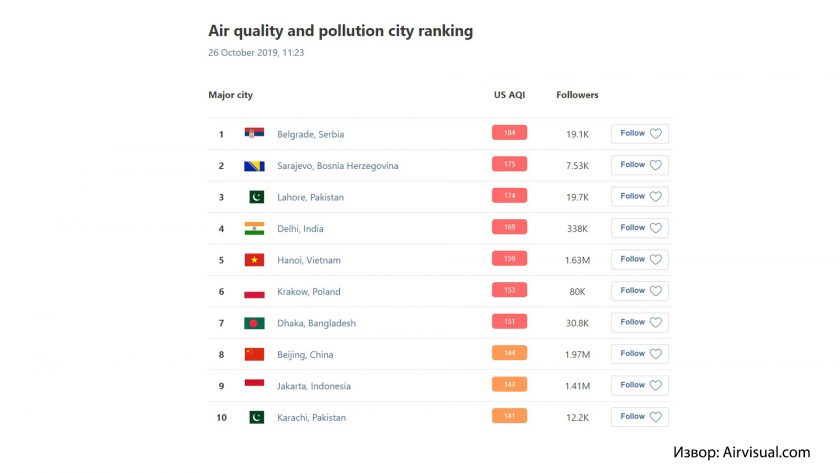Viewport: 840px width, 473px height.
Task: Follow Delhi, India
Action: click(640, 228)
